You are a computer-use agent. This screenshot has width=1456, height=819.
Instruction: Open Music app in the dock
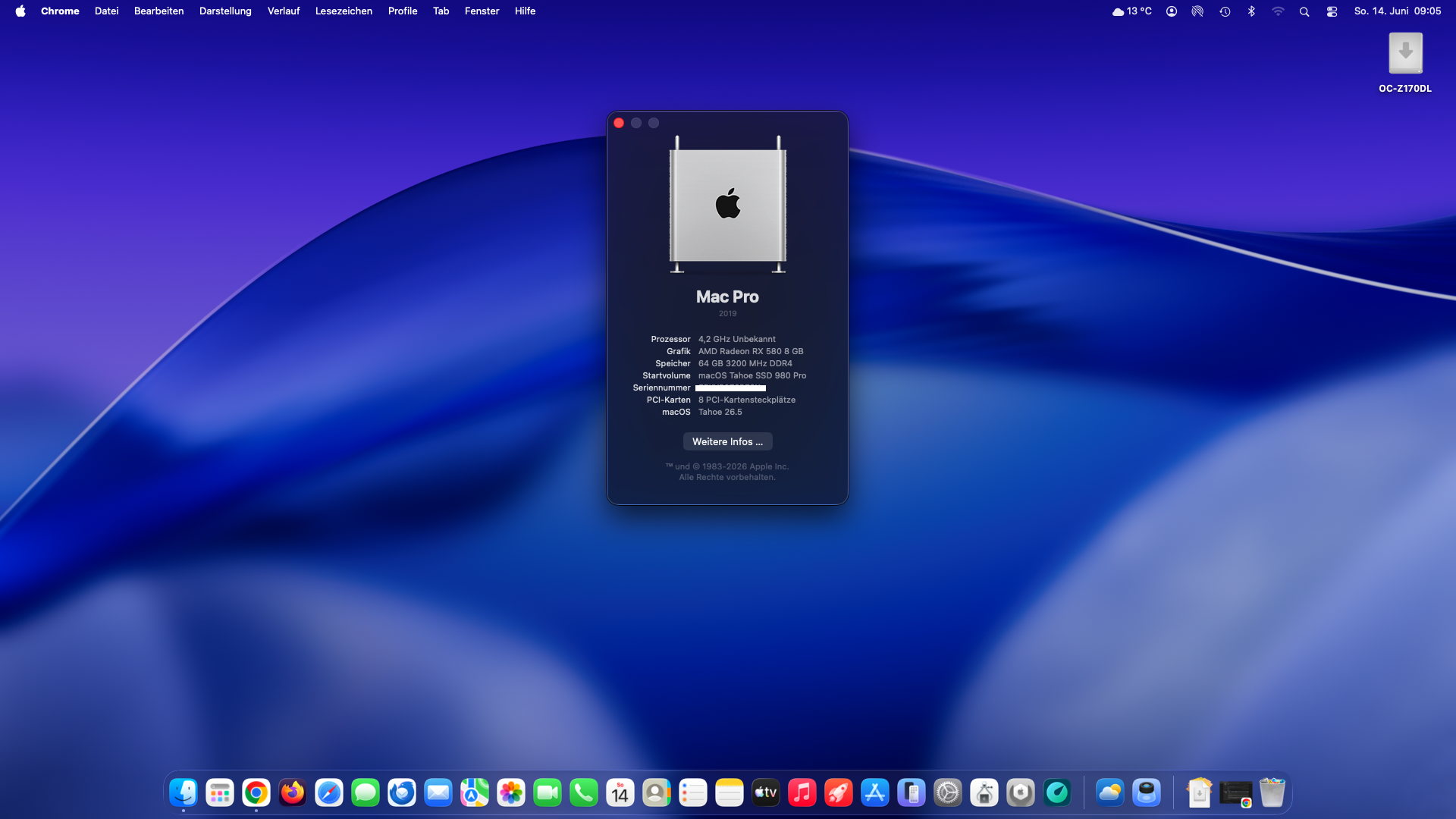click(x=802, y=793)
